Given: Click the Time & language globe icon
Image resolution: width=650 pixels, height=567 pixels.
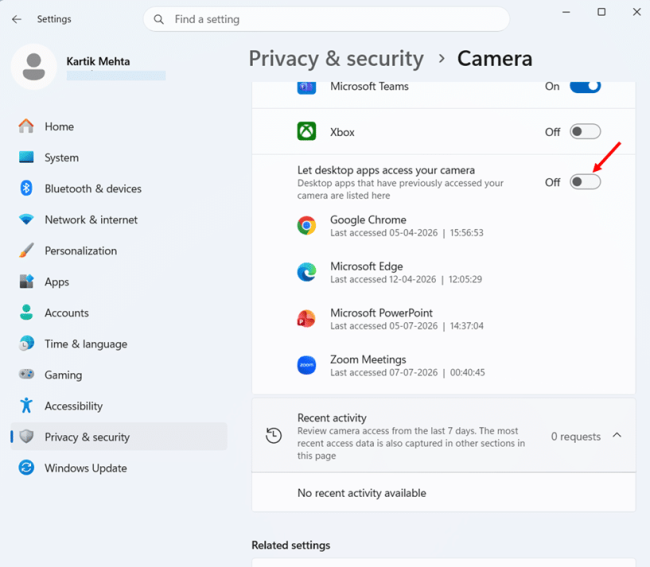Looking at the screenshot, I should pyautogui.click(x=26, y=344).
